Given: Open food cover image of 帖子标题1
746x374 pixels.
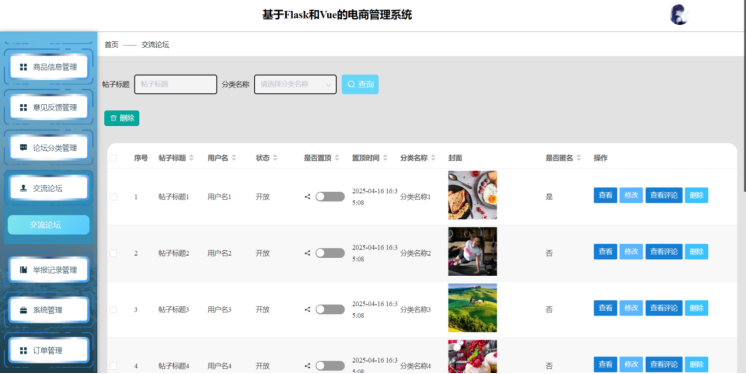Looking at the screenshot, I should tap(472, 195).
